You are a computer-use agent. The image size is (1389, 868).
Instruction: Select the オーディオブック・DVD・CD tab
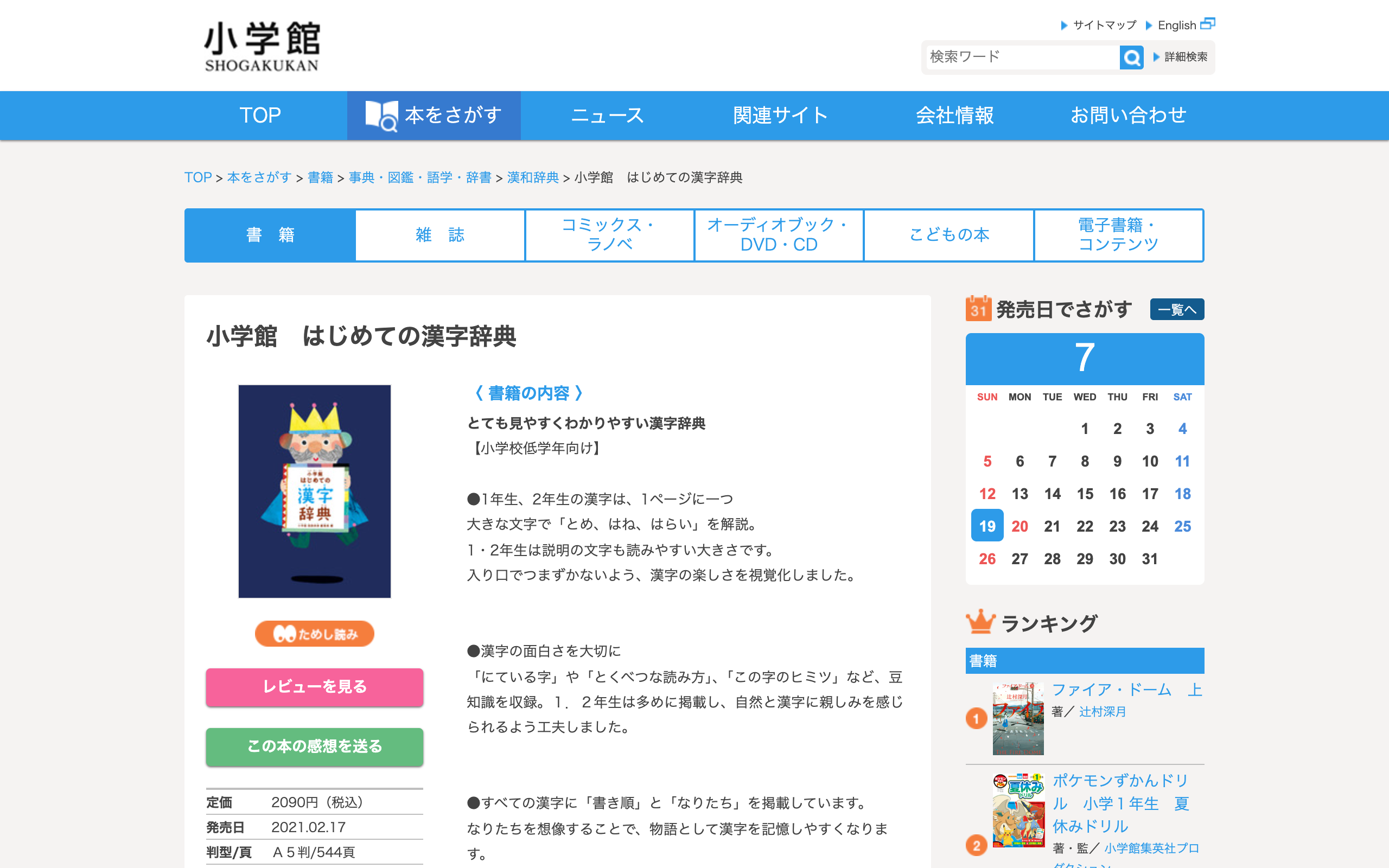(779, 235)
